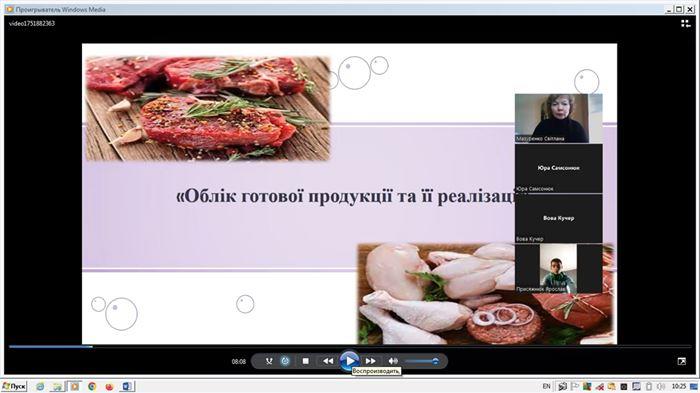Switch to library view icon
700x393 pixels.
[685, 24]
